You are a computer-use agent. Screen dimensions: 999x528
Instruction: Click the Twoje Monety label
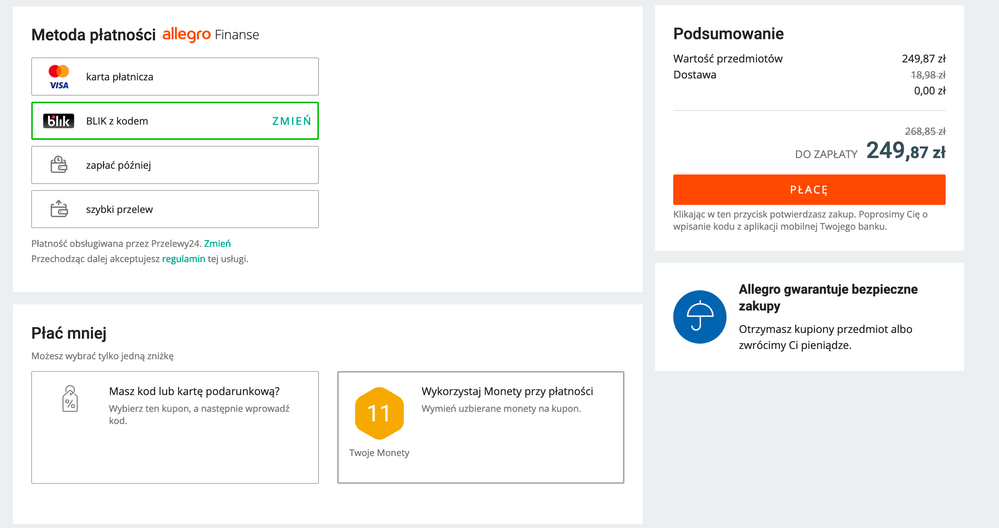click(379, 453)
